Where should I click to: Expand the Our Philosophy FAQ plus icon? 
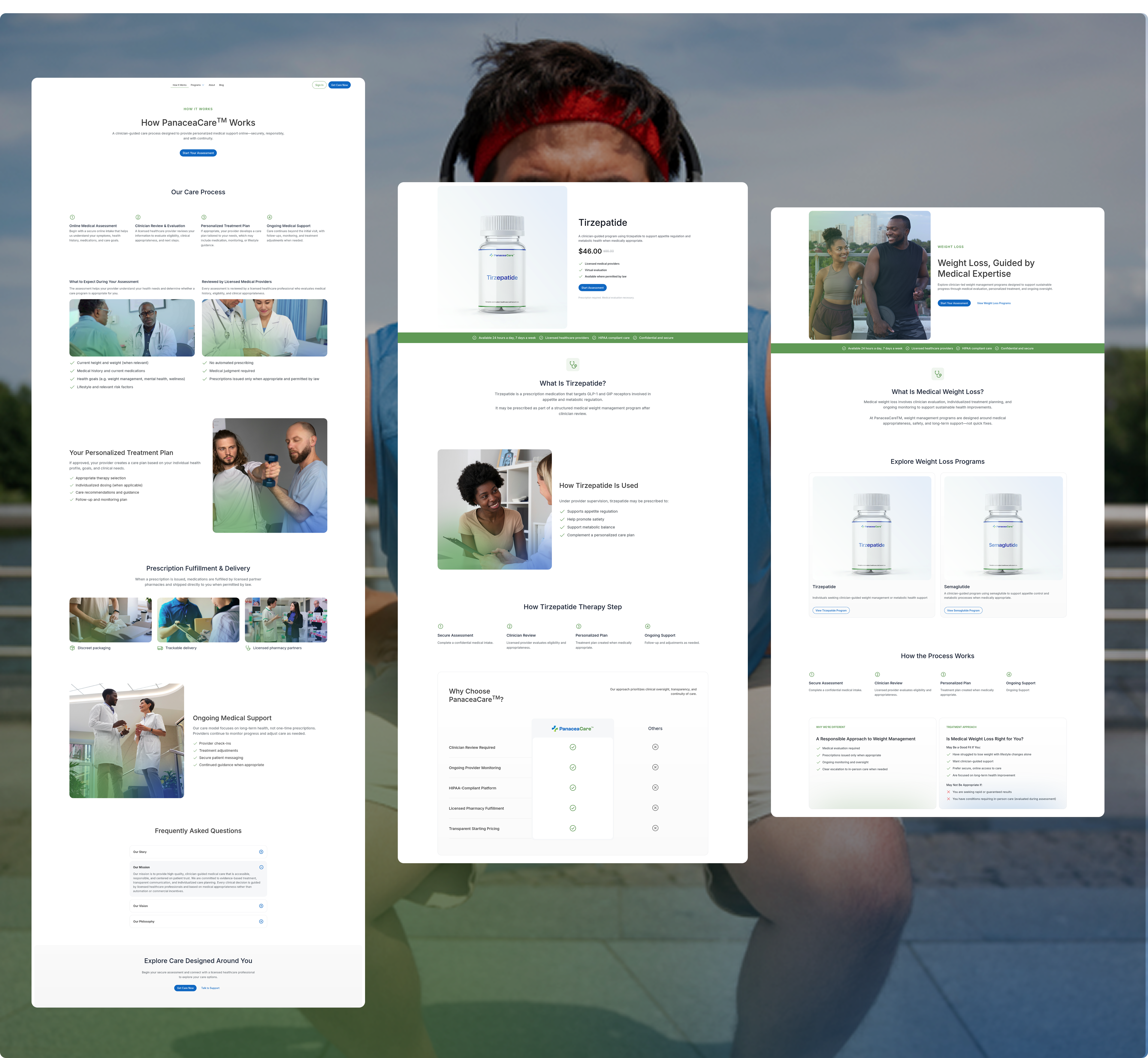tap(261, 922)
